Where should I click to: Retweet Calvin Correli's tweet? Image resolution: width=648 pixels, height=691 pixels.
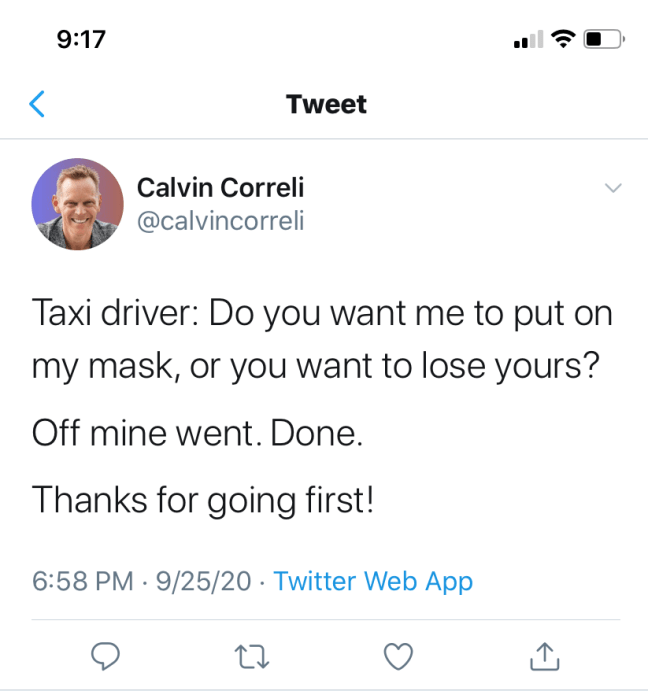[252, 655]
